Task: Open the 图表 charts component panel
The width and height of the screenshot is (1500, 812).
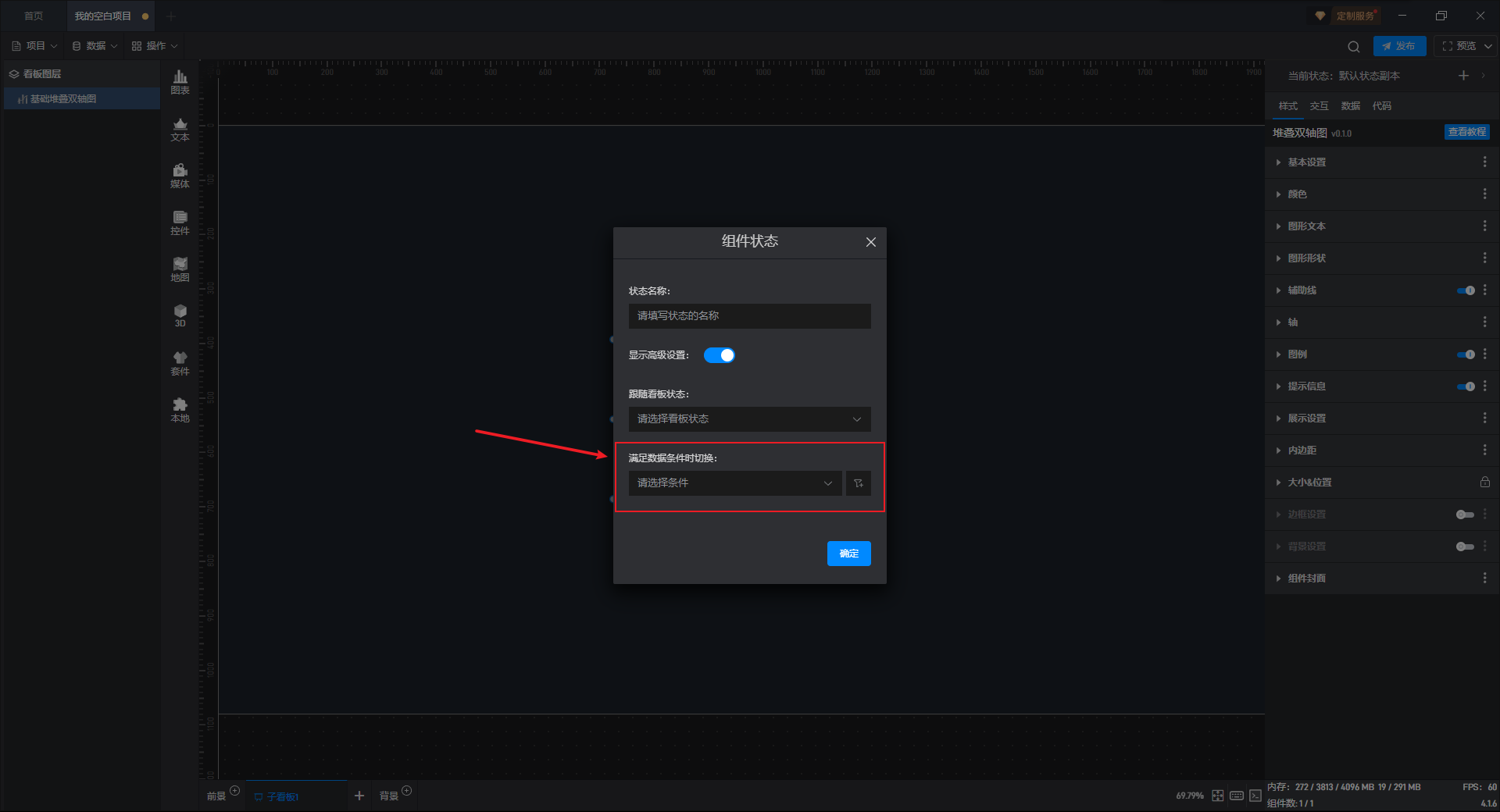Action: (180, 82)
